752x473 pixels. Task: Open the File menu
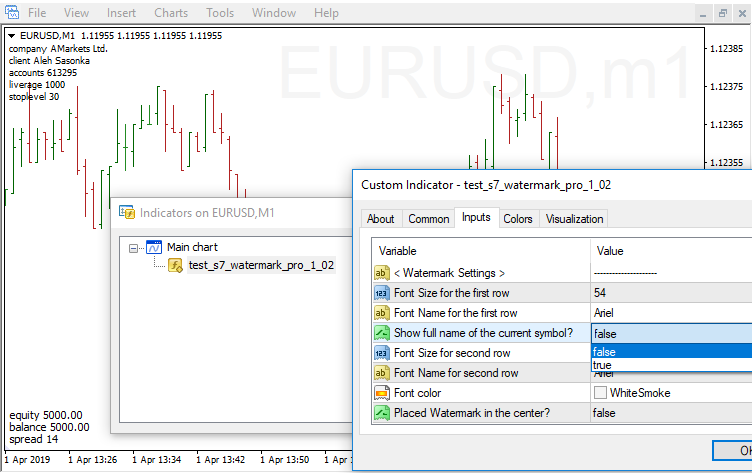pos(37,13)
